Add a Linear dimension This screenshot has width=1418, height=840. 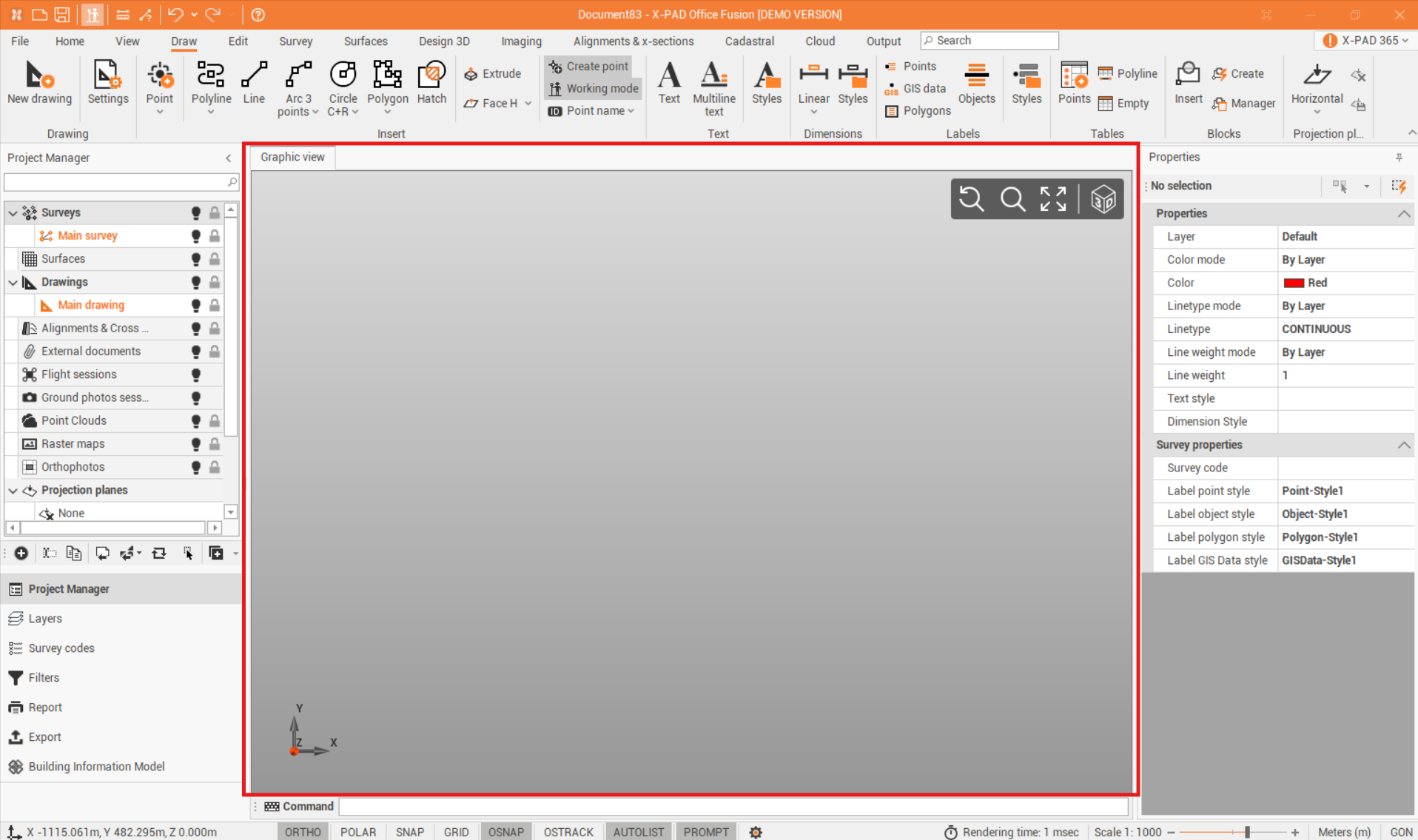[x=813, y=83]
